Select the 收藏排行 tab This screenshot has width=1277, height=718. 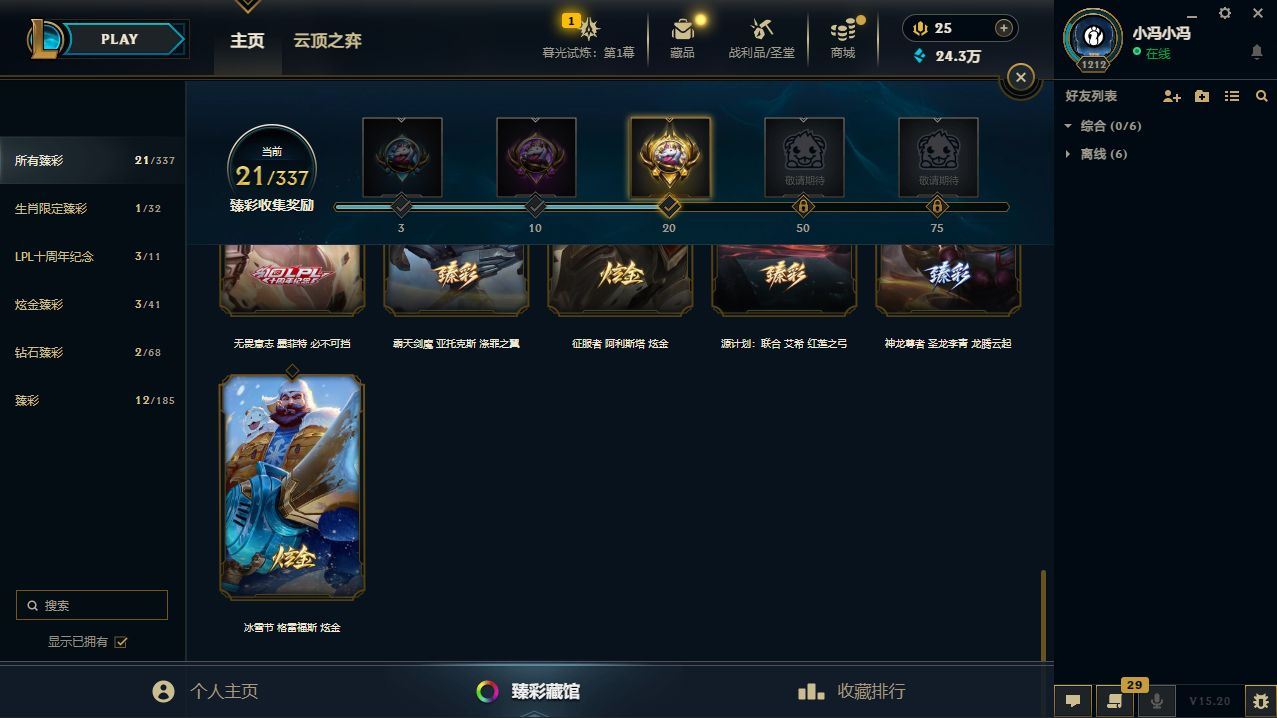point(851,691)
